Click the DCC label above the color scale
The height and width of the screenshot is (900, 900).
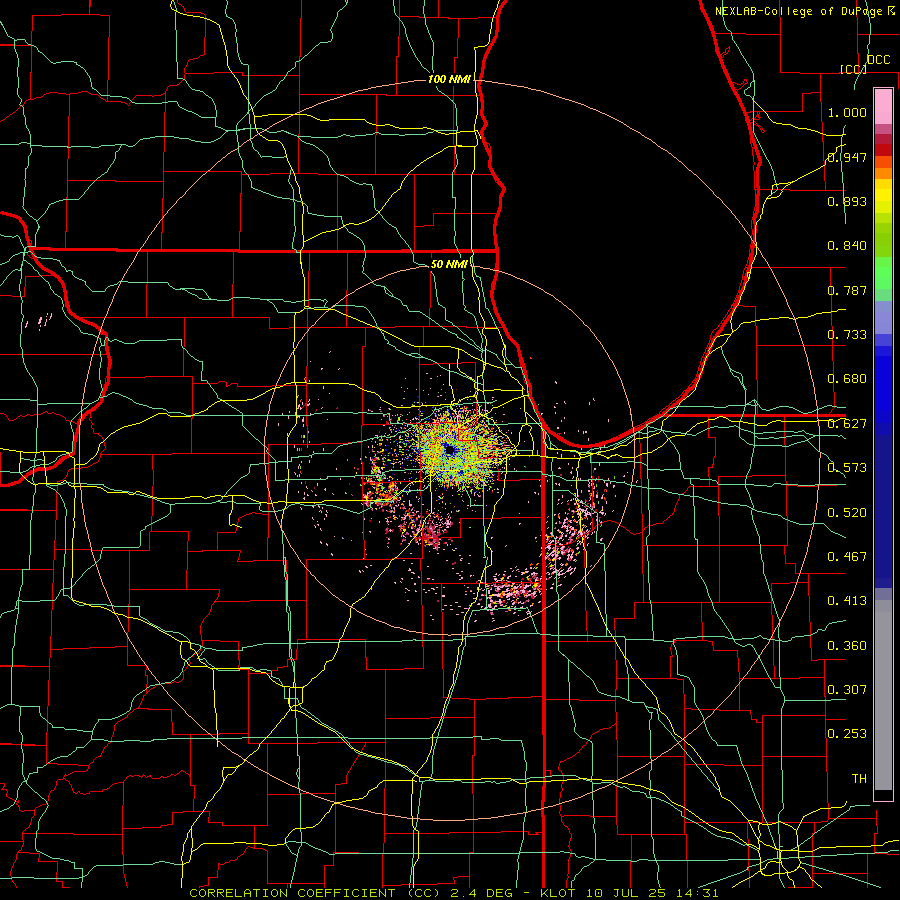(878, 59)
